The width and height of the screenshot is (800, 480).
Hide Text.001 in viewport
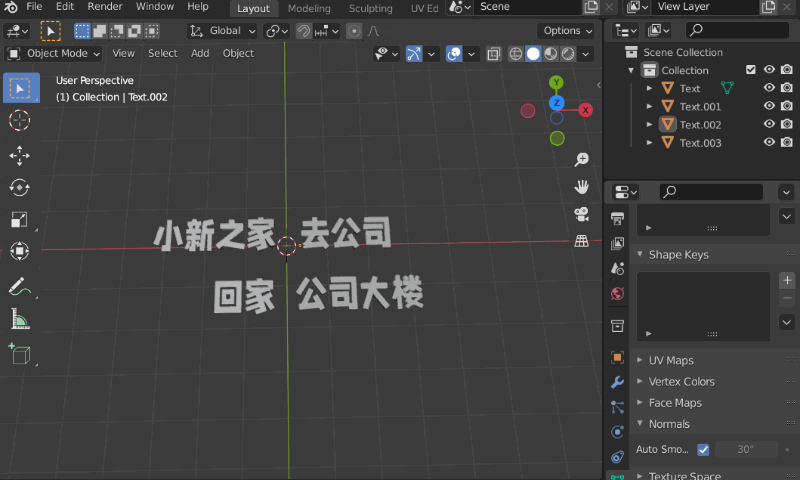point(769,106)
